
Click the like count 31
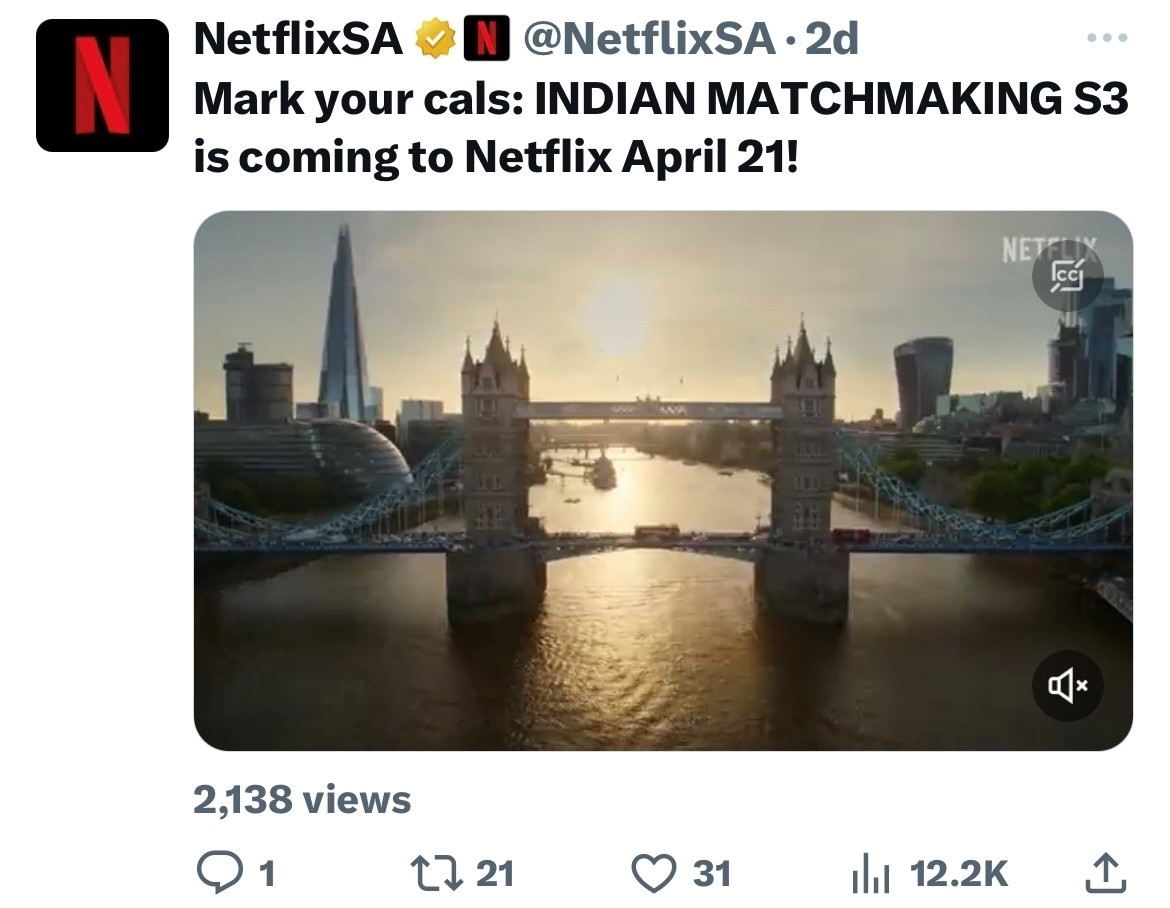711,873
